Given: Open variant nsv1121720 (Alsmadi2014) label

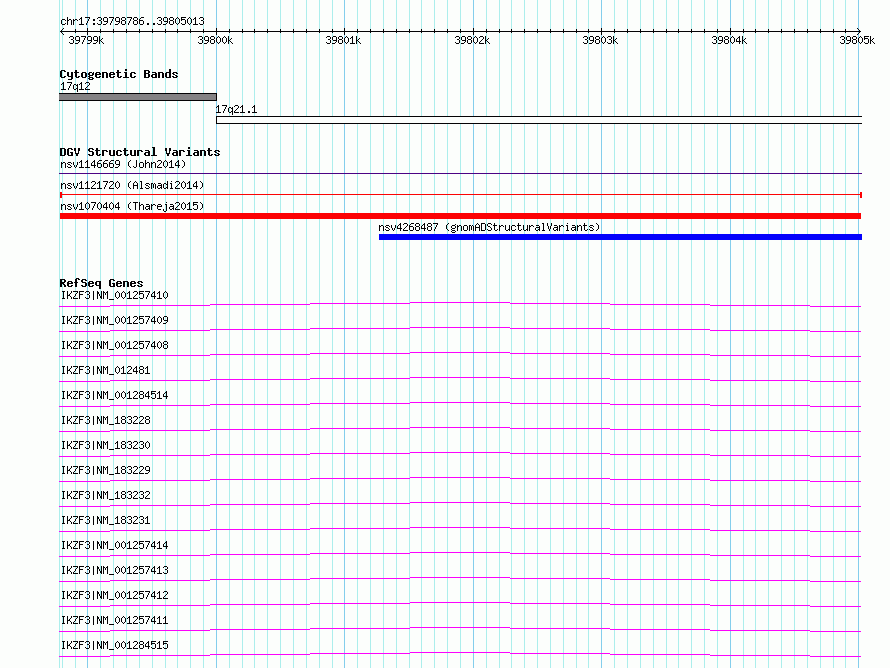Looking at the screenshot, I should point(132,186).
